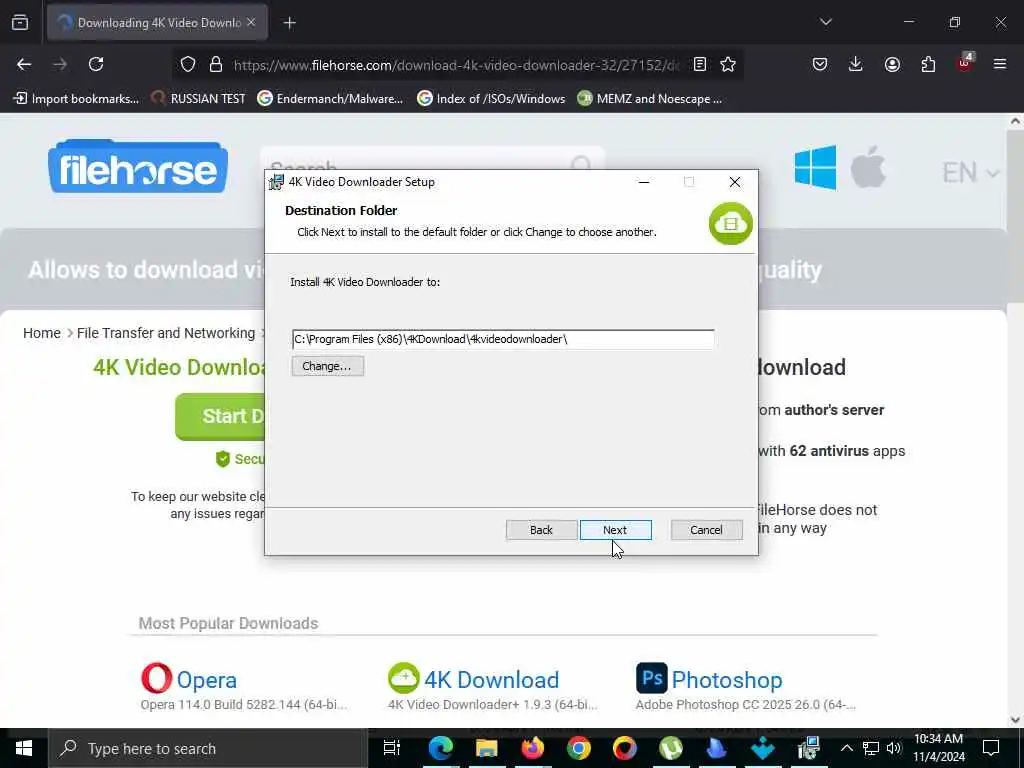Open the RUSSIAN TEST bookmark
Screen dimensions: 1024x768
199,99
